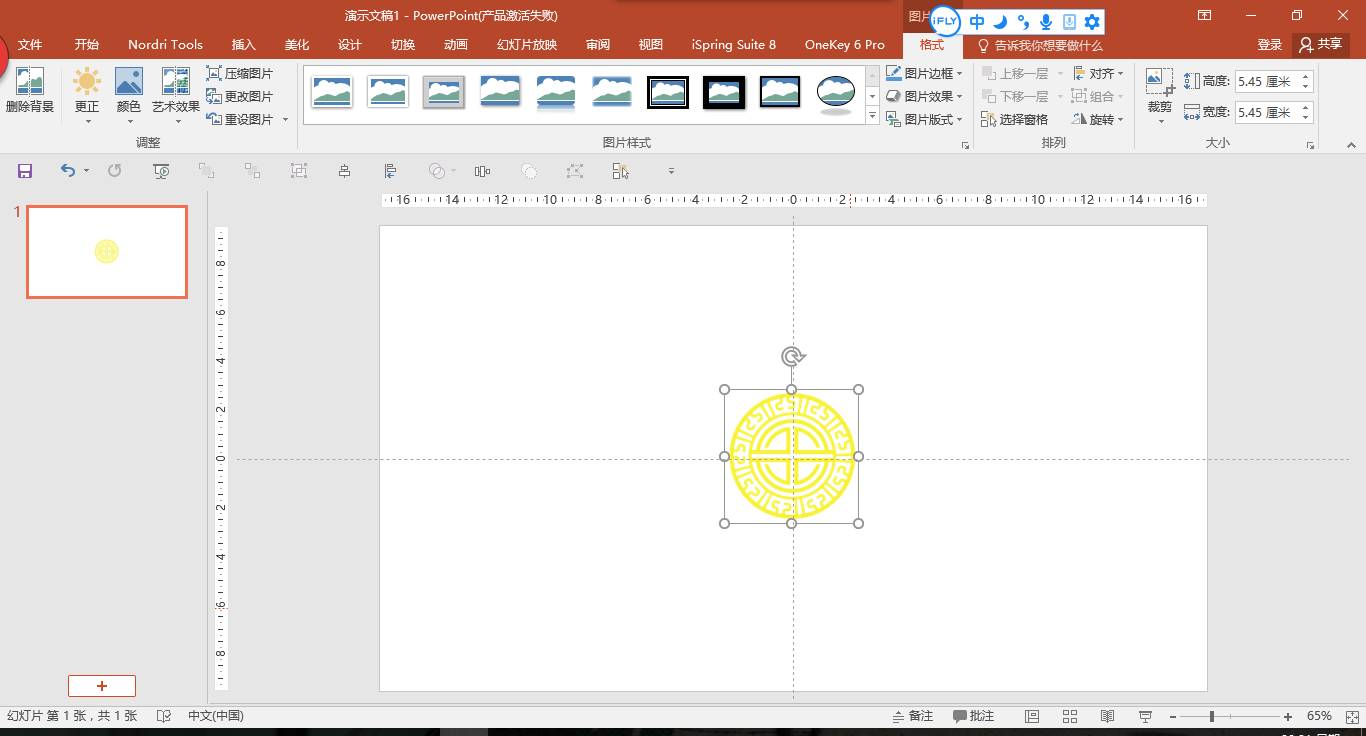Switch to Normal view icon in status bar
The image size is (1366, 736).
(x=1032, y=716)
